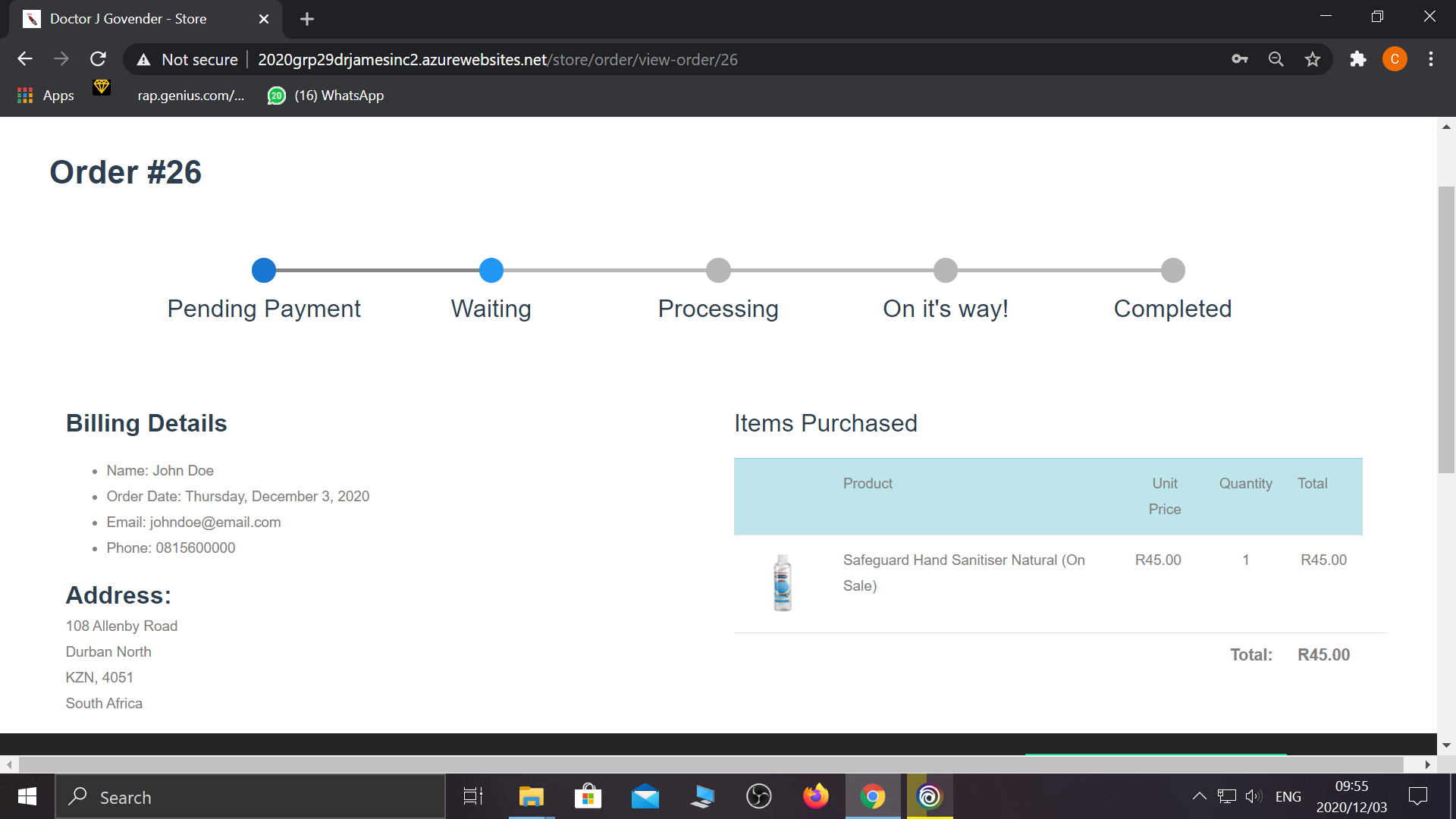
Task: Open the WhatsApp bookmark
Action: [x=326, y=96]
